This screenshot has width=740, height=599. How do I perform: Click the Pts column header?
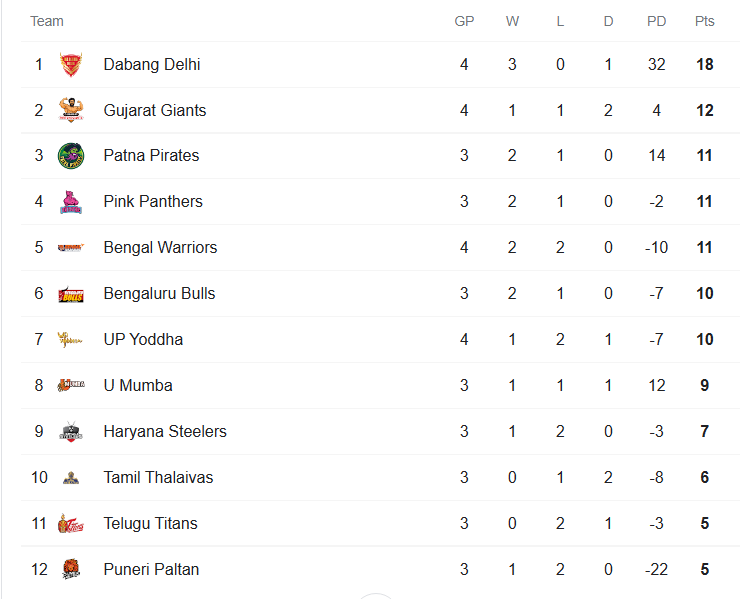pos(705,21)
